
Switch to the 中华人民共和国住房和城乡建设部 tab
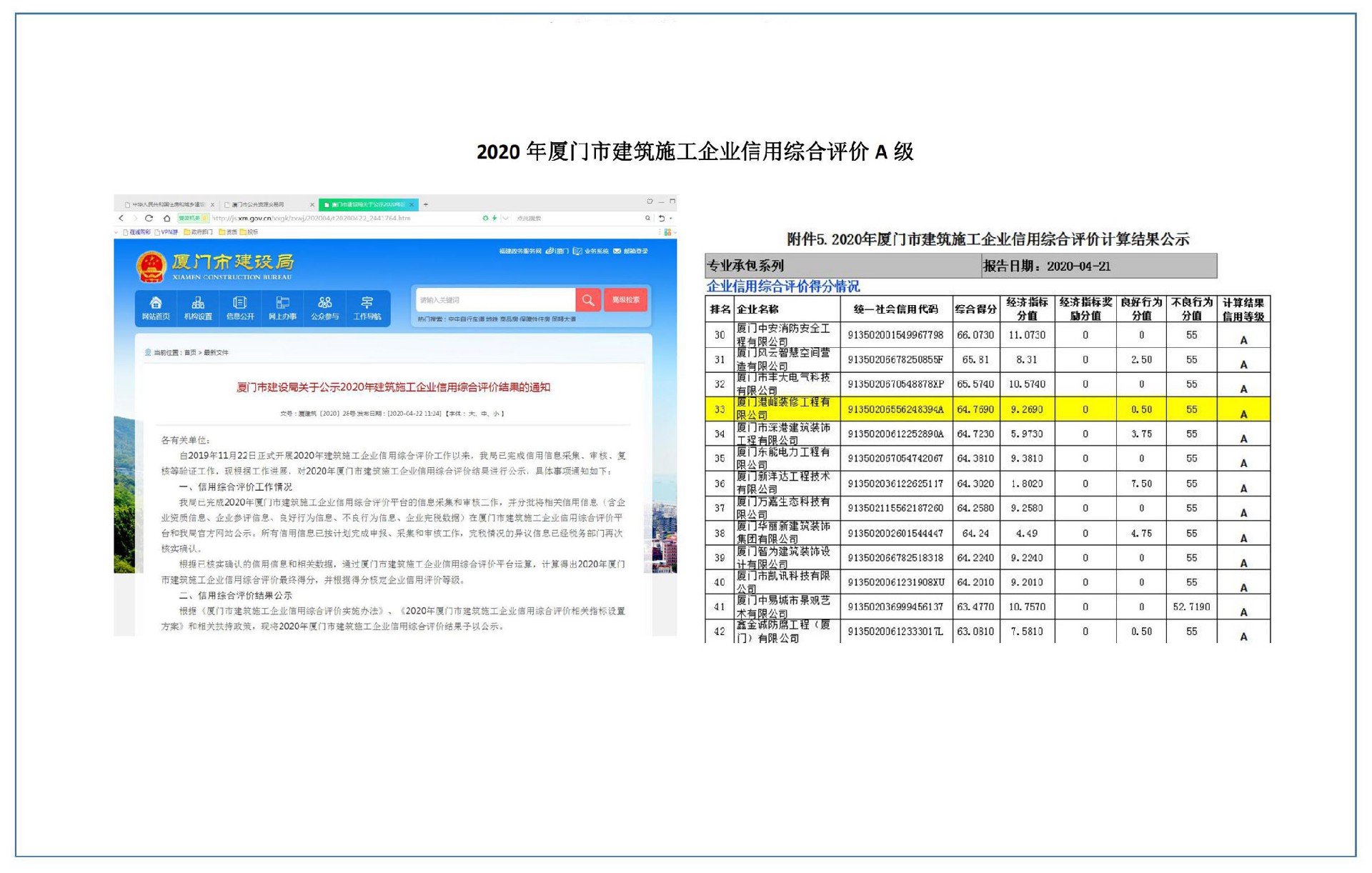point(169,204)
